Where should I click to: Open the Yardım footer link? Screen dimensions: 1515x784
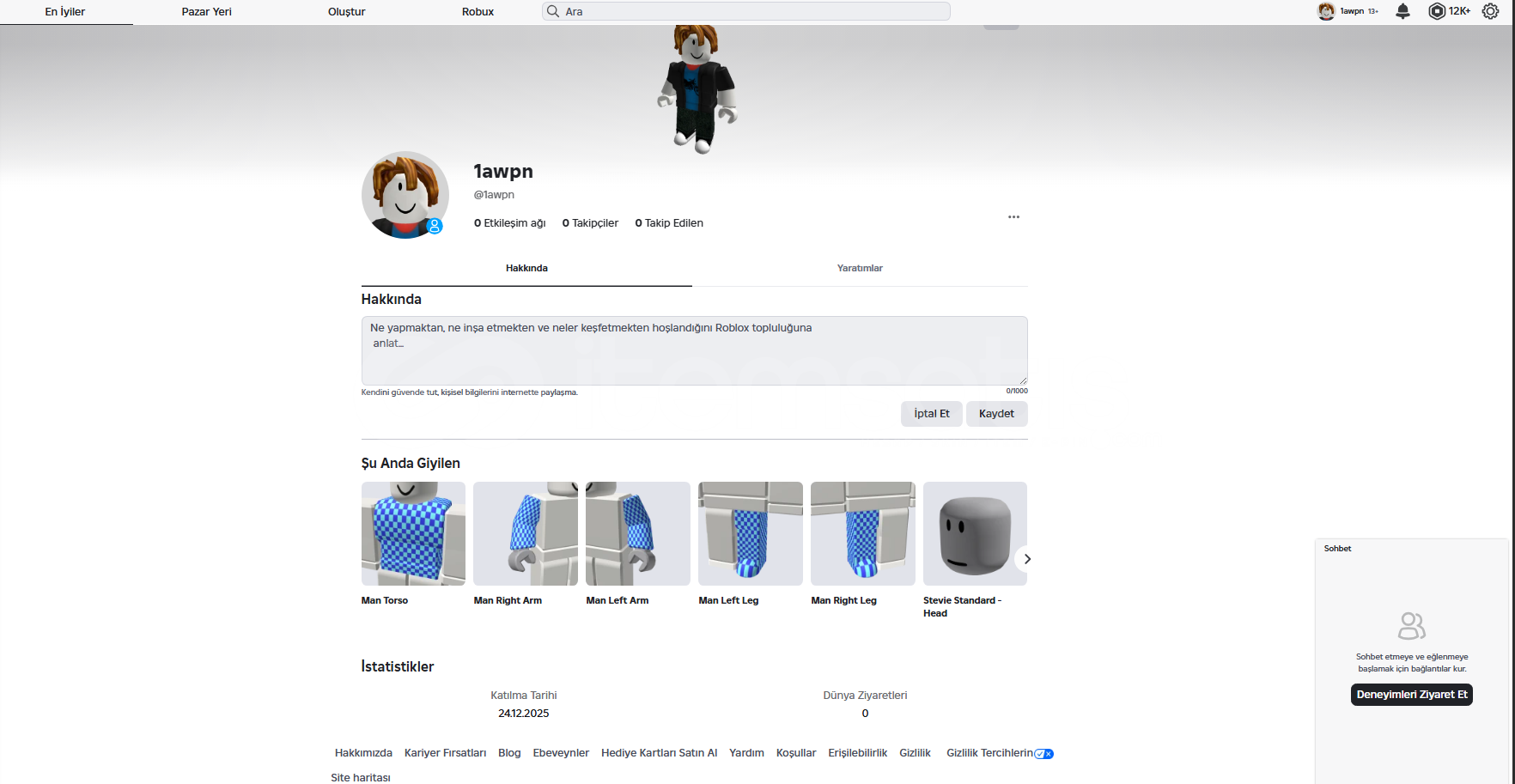[746, 753]
